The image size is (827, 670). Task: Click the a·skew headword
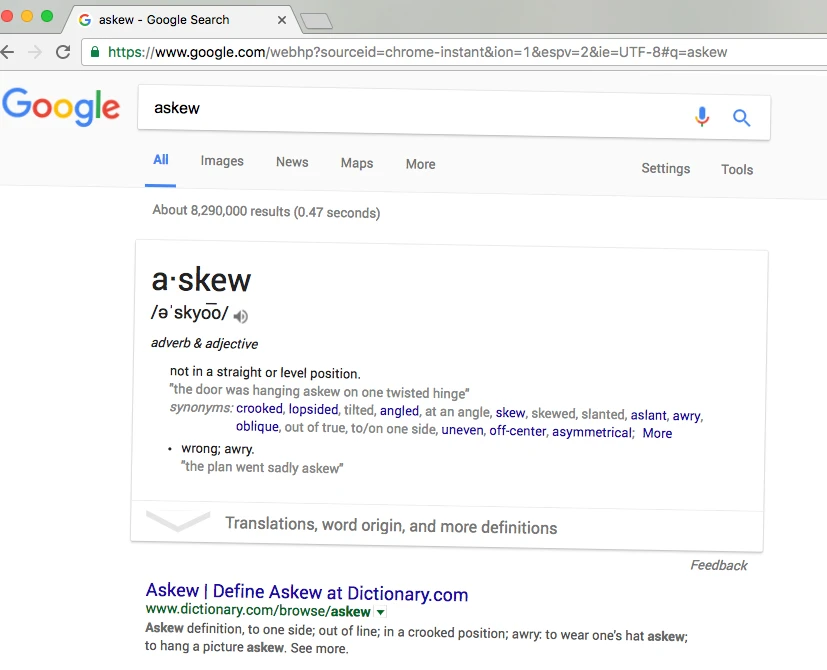point(201,280)
